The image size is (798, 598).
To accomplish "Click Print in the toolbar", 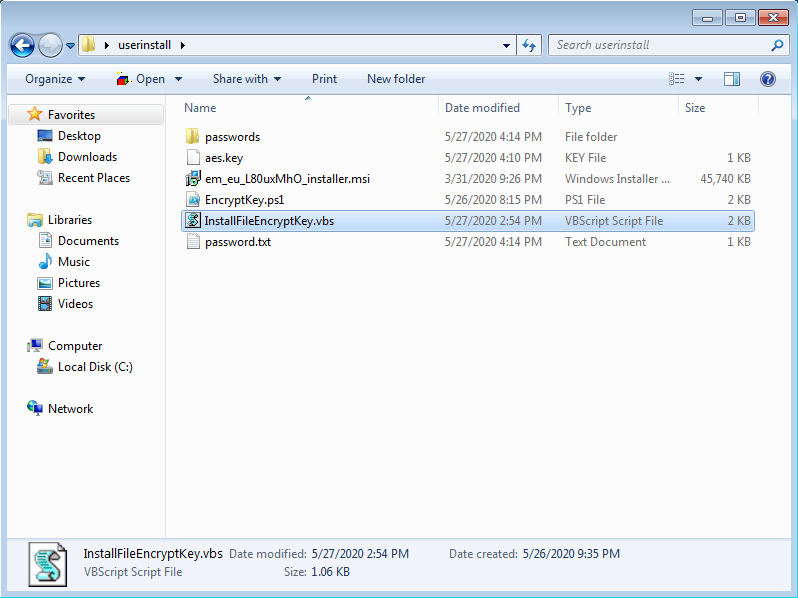I will point(324,79).
